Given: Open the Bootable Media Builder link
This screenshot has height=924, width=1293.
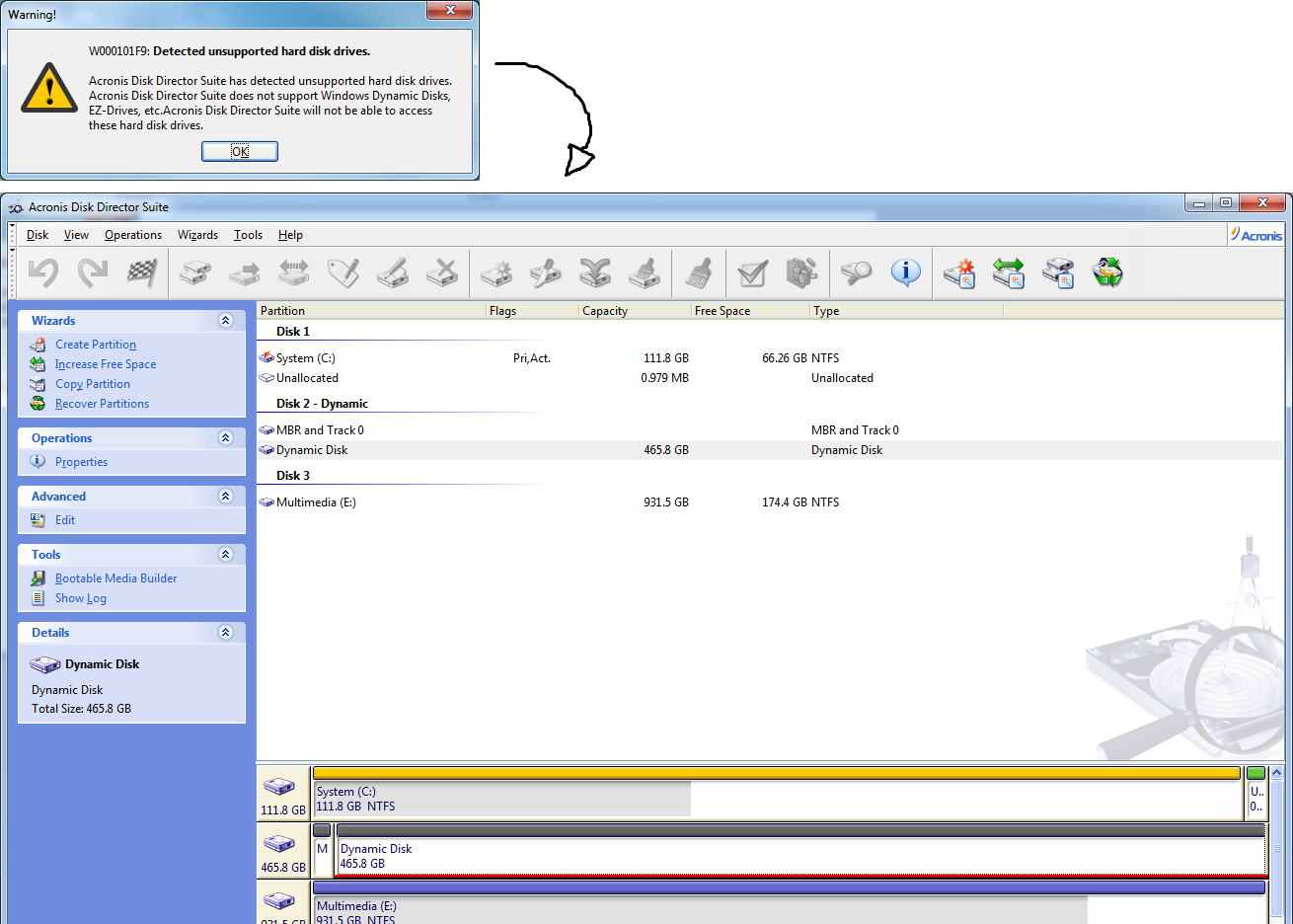Looking at the screenshot, I should click(115, 578).
